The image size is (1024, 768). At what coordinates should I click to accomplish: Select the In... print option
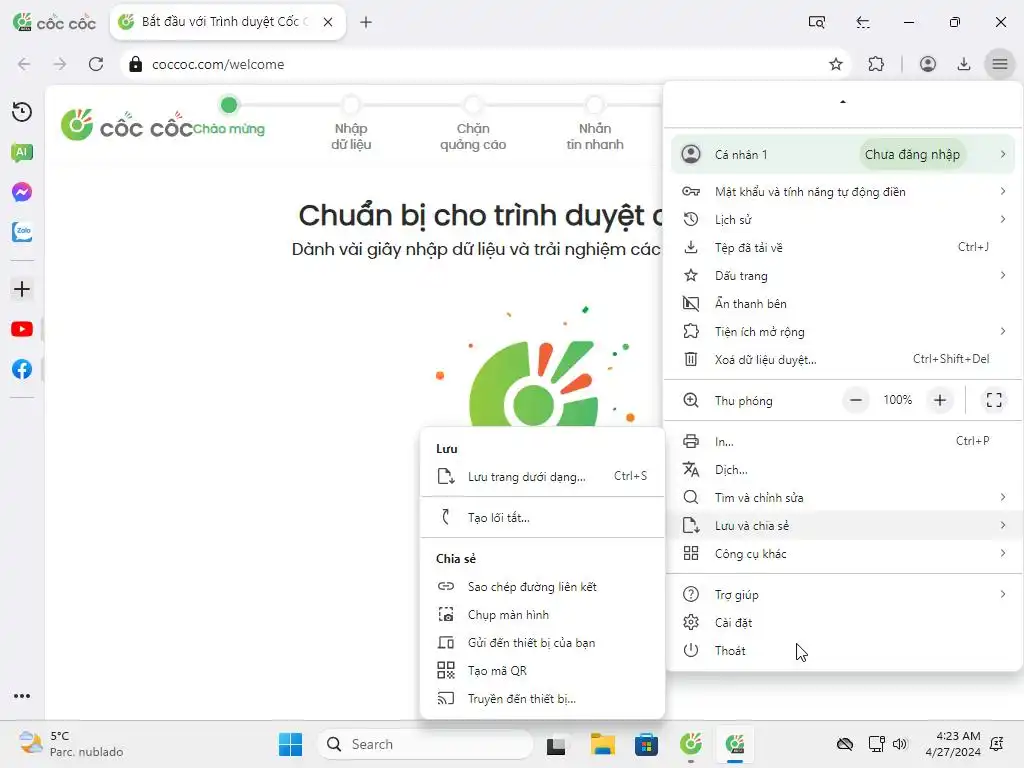(843, 442)
